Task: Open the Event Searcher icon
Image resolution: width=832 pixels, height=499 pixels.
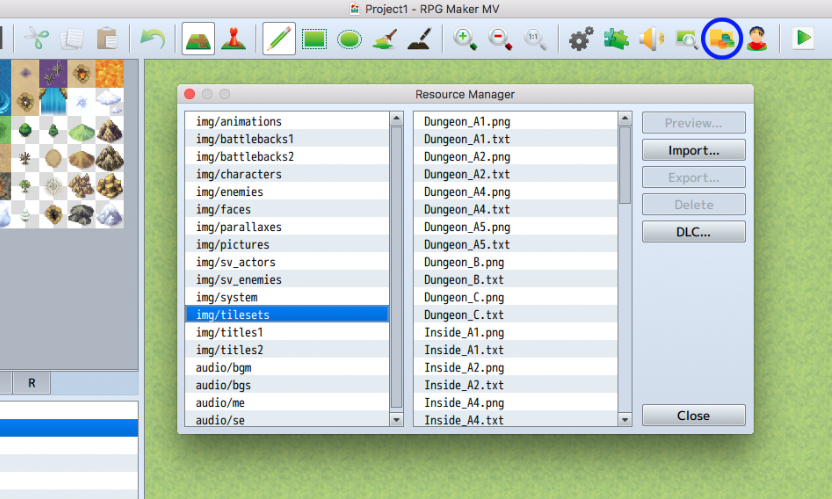Action: pyautogui.click(x=686, y=39)
